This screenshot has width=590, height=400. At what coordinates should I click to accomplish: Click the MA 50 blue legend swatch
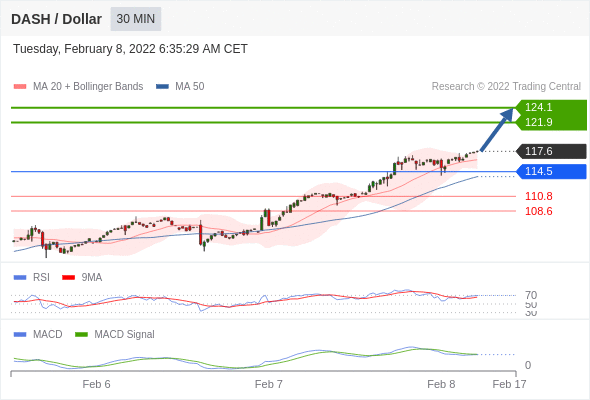[x=162, y=87]
